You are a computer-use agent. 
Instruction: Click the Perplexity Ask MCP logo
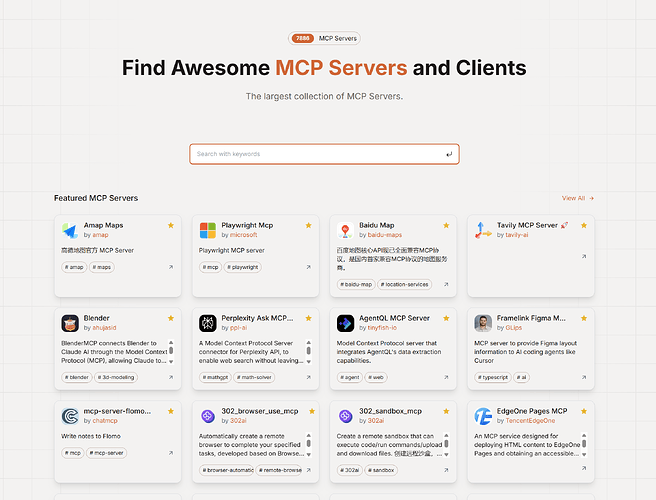tap(208, 323)
